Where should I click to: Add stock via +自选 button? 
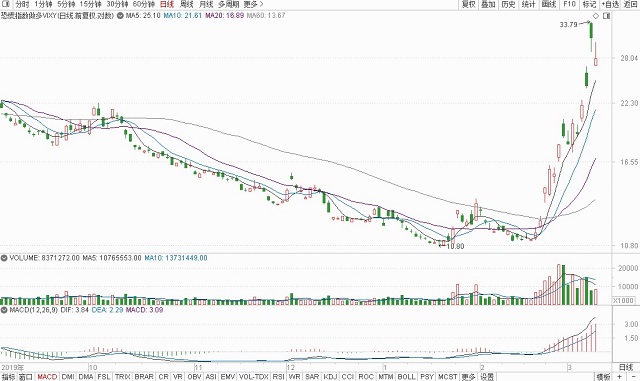pos(610,4)
